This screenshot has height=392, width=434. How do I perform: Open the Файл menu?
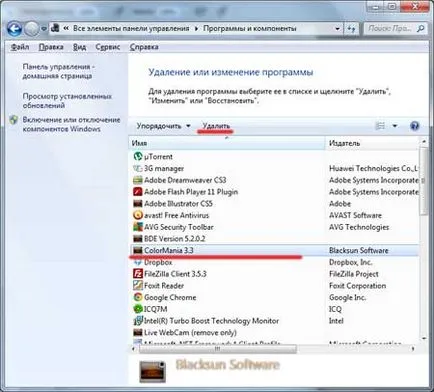20,47
